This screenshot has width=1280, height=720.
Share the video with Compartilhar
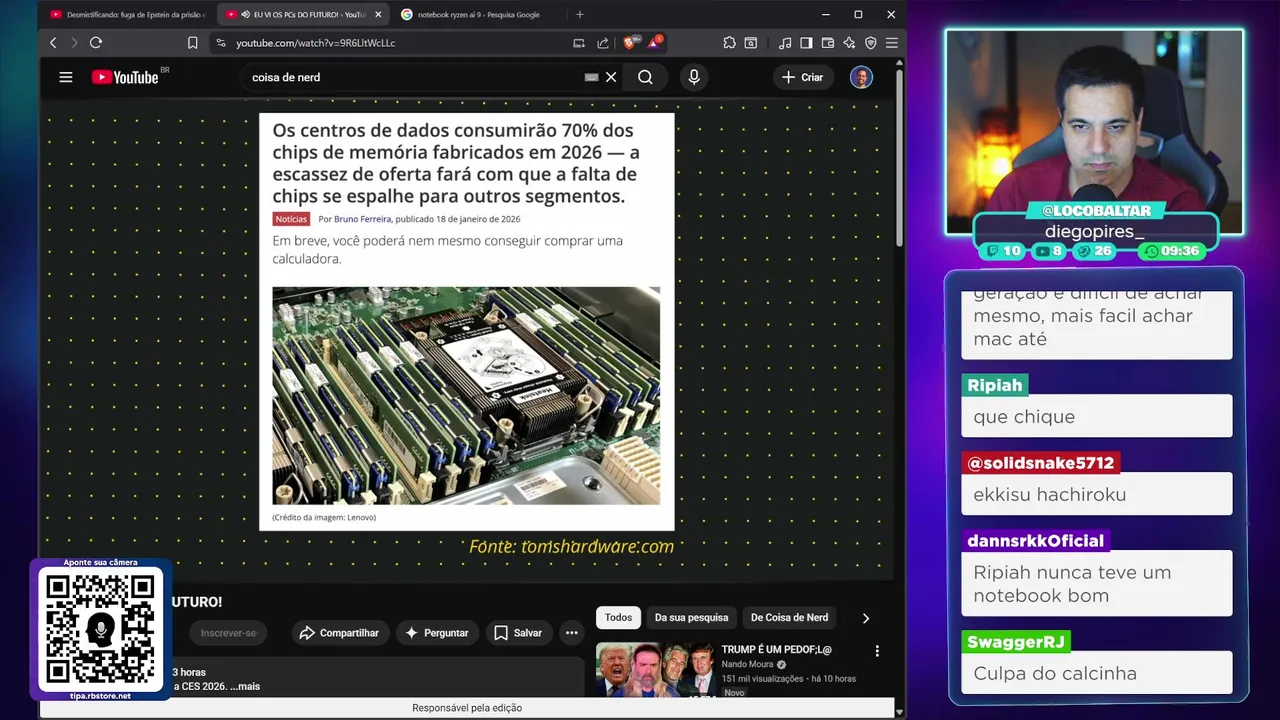coord(338,633)
